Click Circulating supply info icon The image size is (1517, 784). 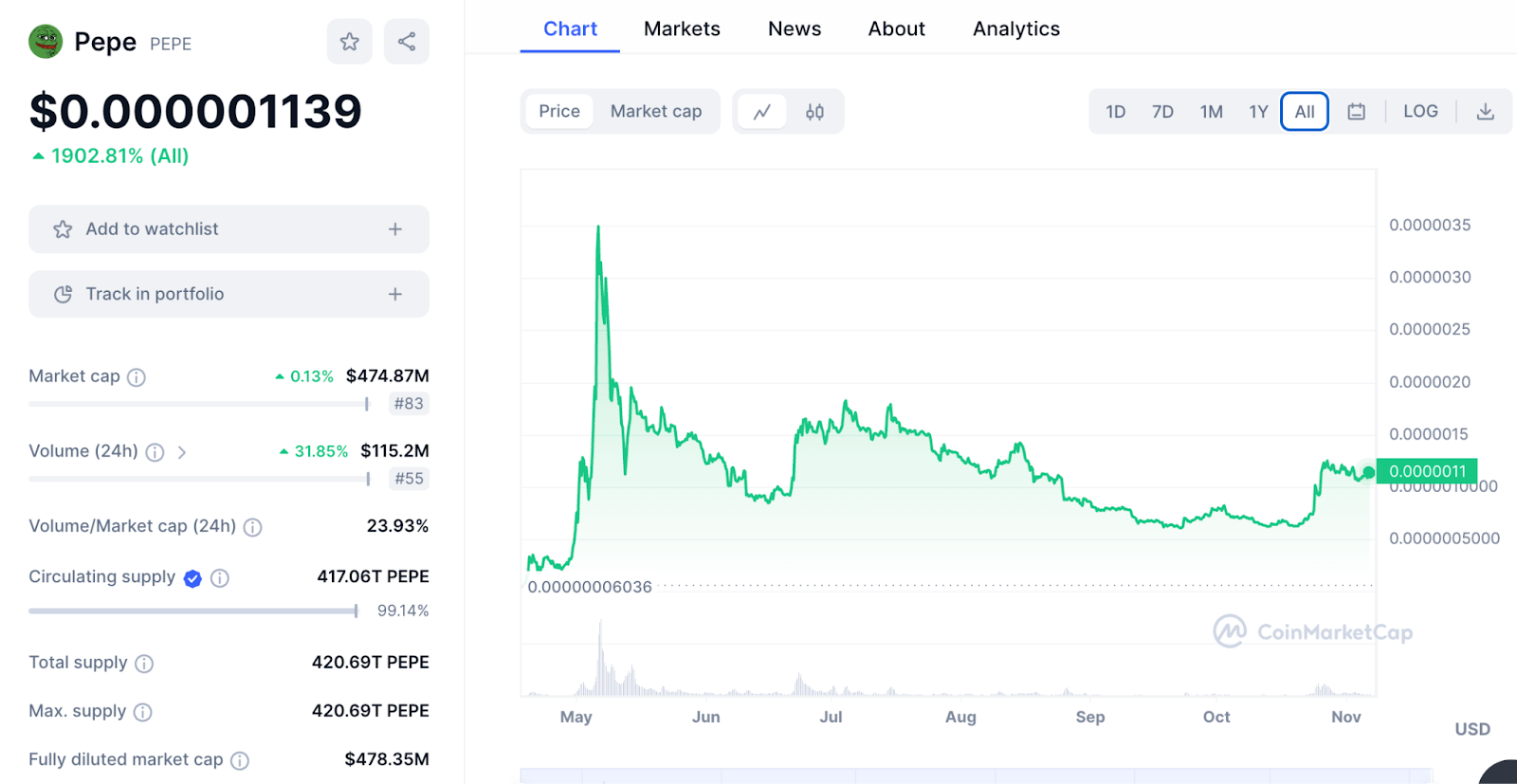click(220, 578)
